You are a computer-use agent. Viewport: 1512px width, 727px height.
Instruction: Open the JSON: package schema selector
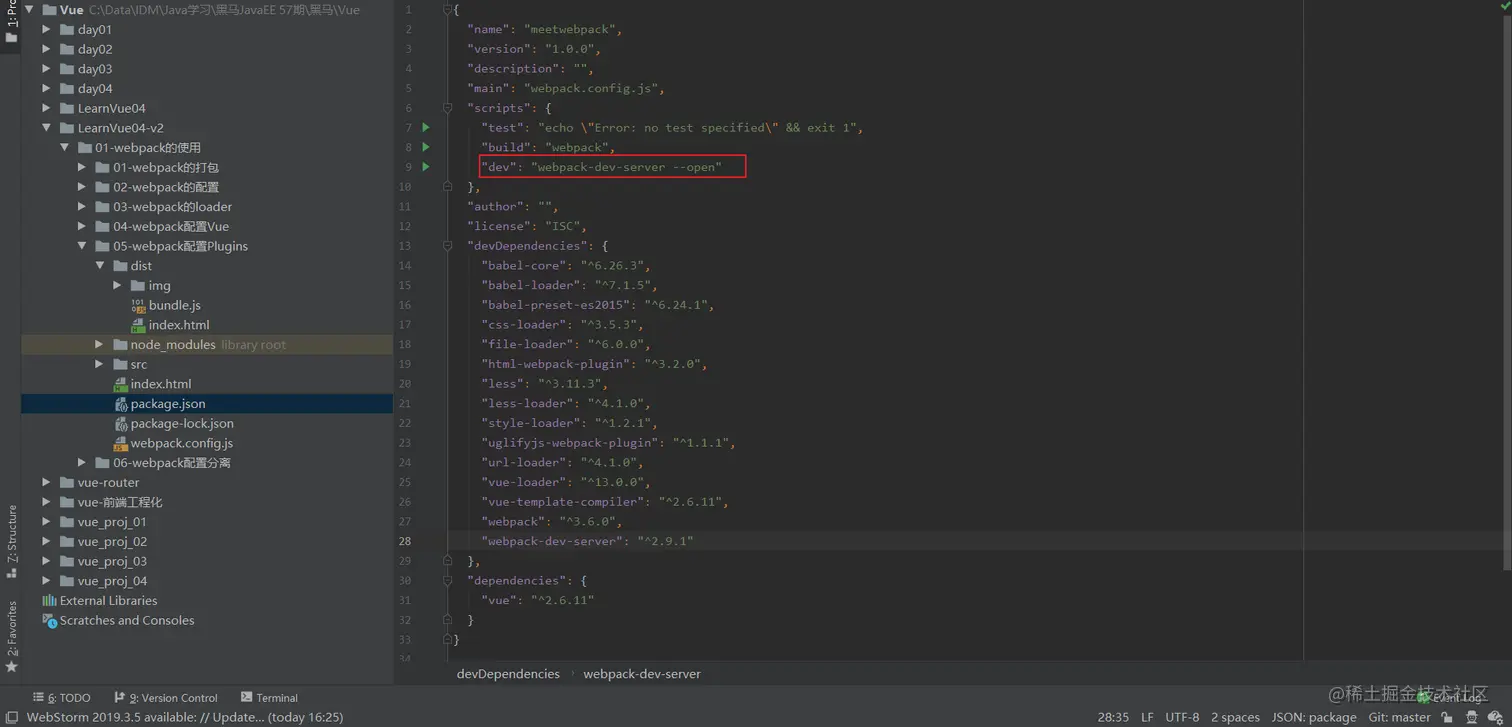pyautogui.click(x=1314, y=717)
